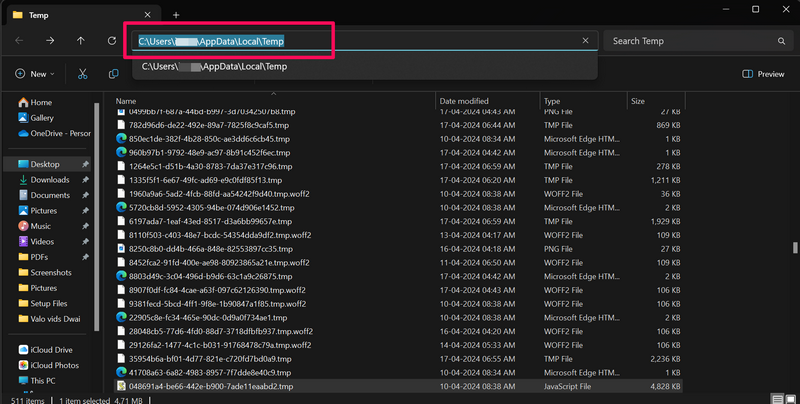Refresh the Temp folder view
The width and height of the screenshot is (800, 404).
(x=112, y=41)
